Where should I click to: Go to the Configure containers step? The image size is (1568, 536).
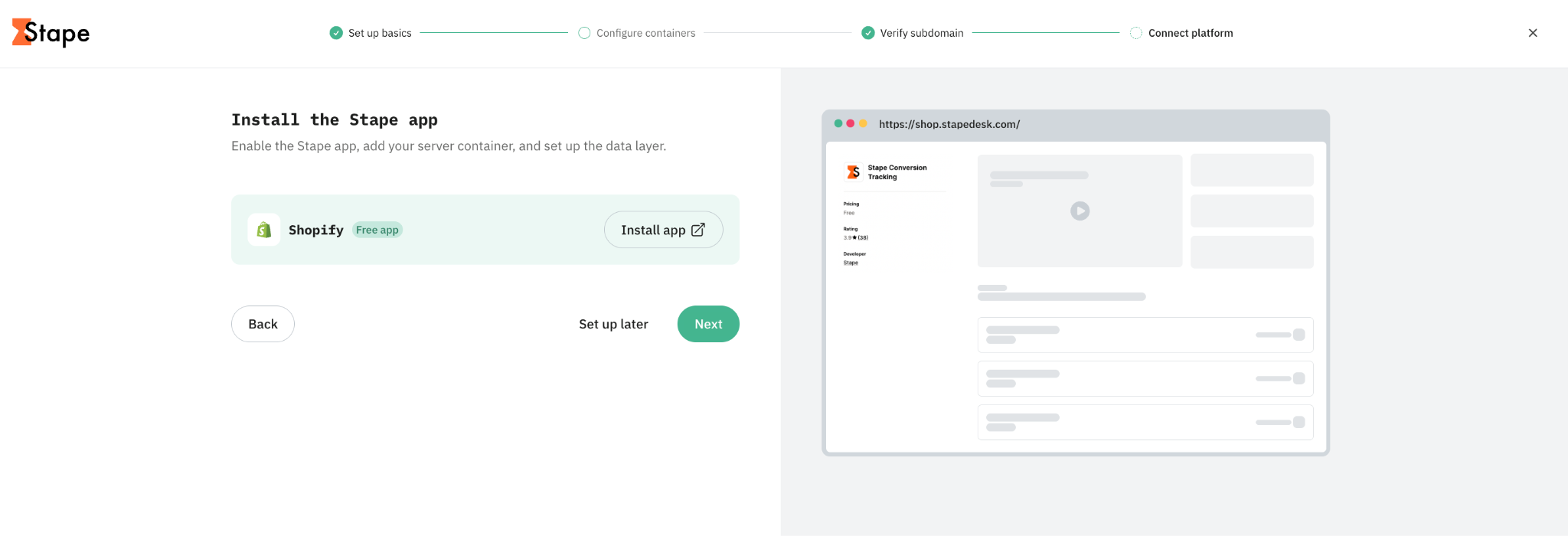click(x=637, y=33)
